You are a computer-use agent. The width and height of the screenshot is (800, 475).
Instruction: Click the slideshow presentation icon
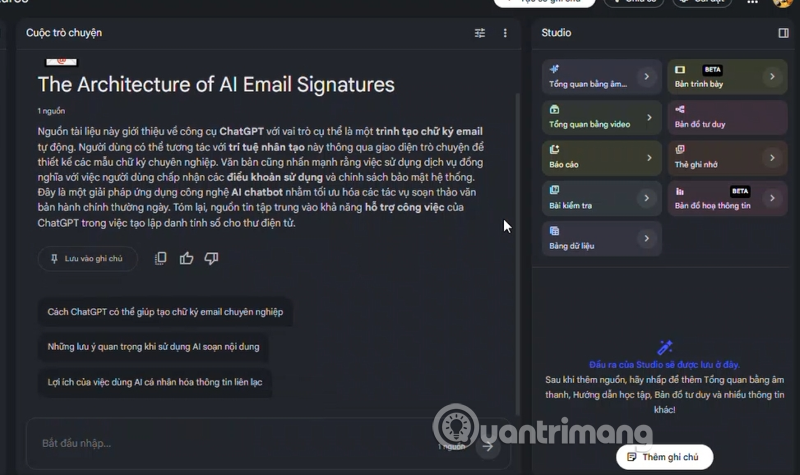coord(680,69)
